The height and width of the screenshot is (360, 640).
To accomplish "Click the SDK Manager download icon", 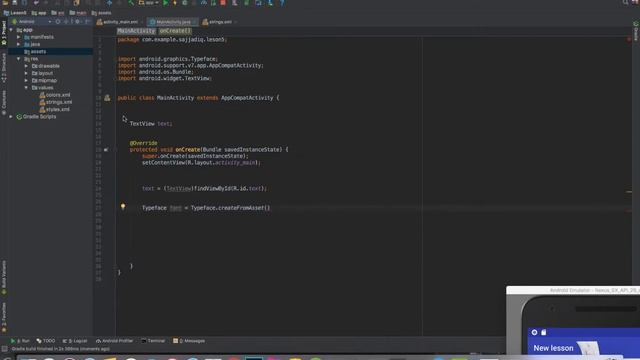I will pos(270,3).
